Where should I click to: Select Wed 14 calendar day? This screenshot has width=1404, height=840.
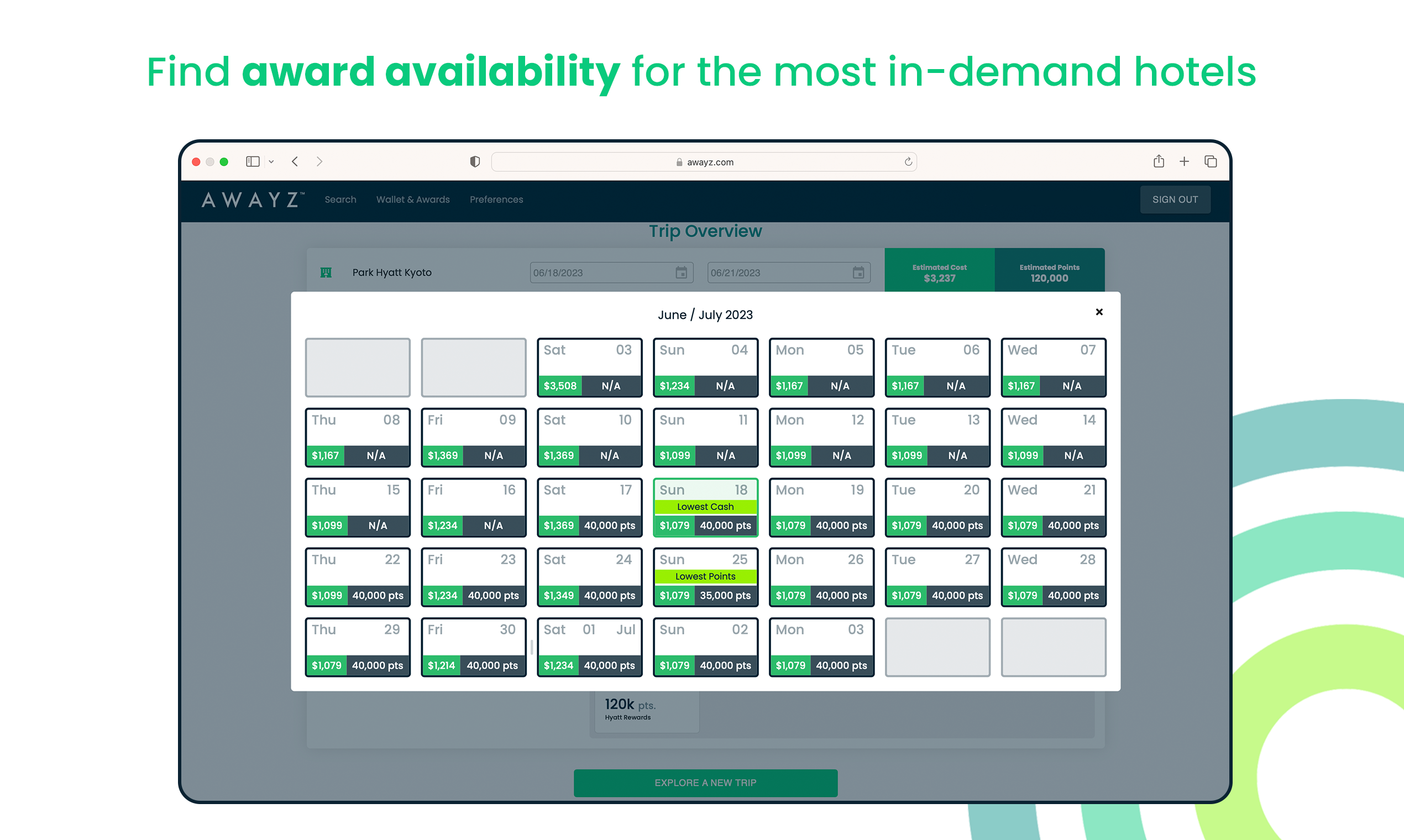1054,438
